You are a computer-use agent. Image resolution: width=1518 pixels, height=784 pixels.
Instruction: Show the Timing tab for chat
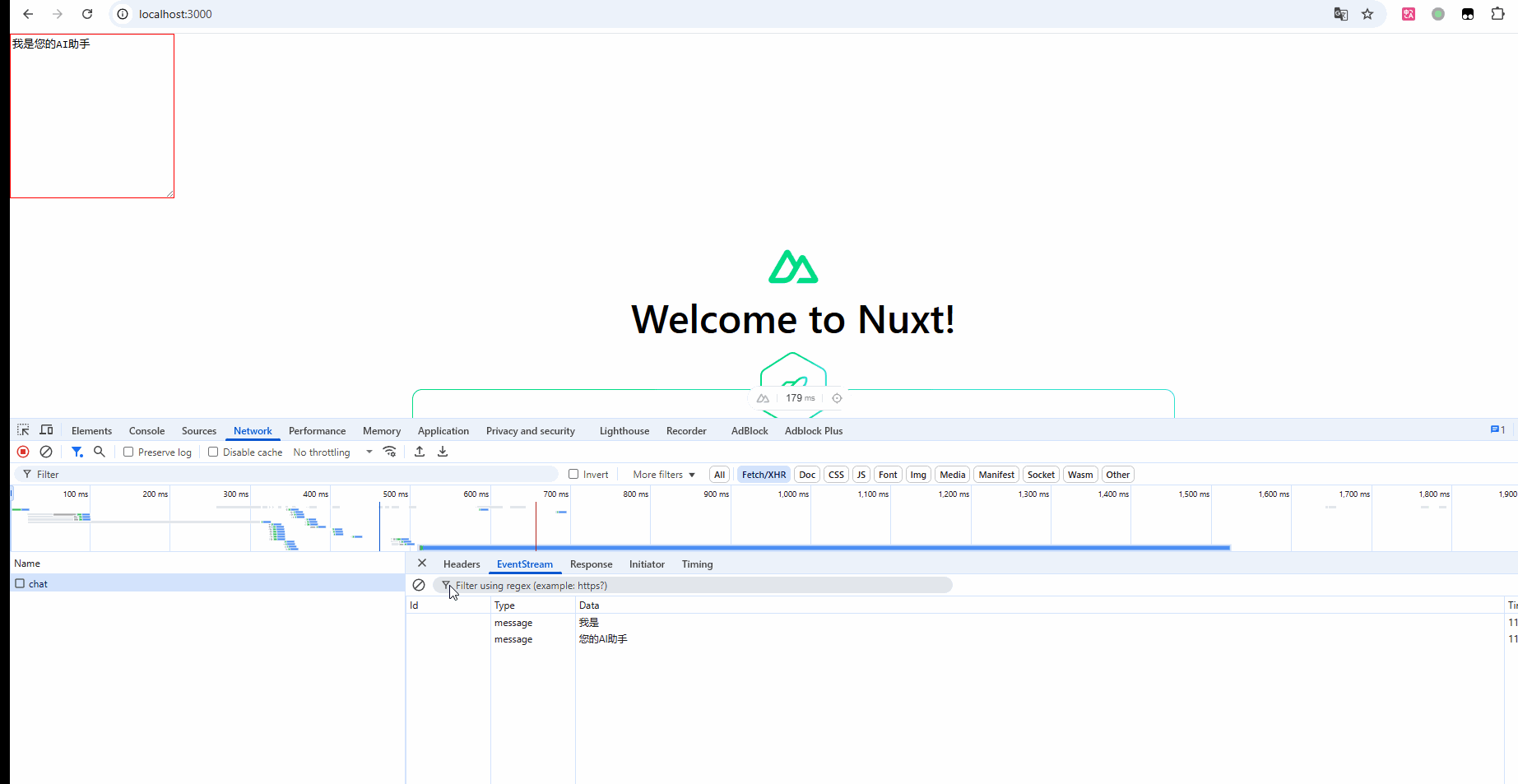(697, 564)
